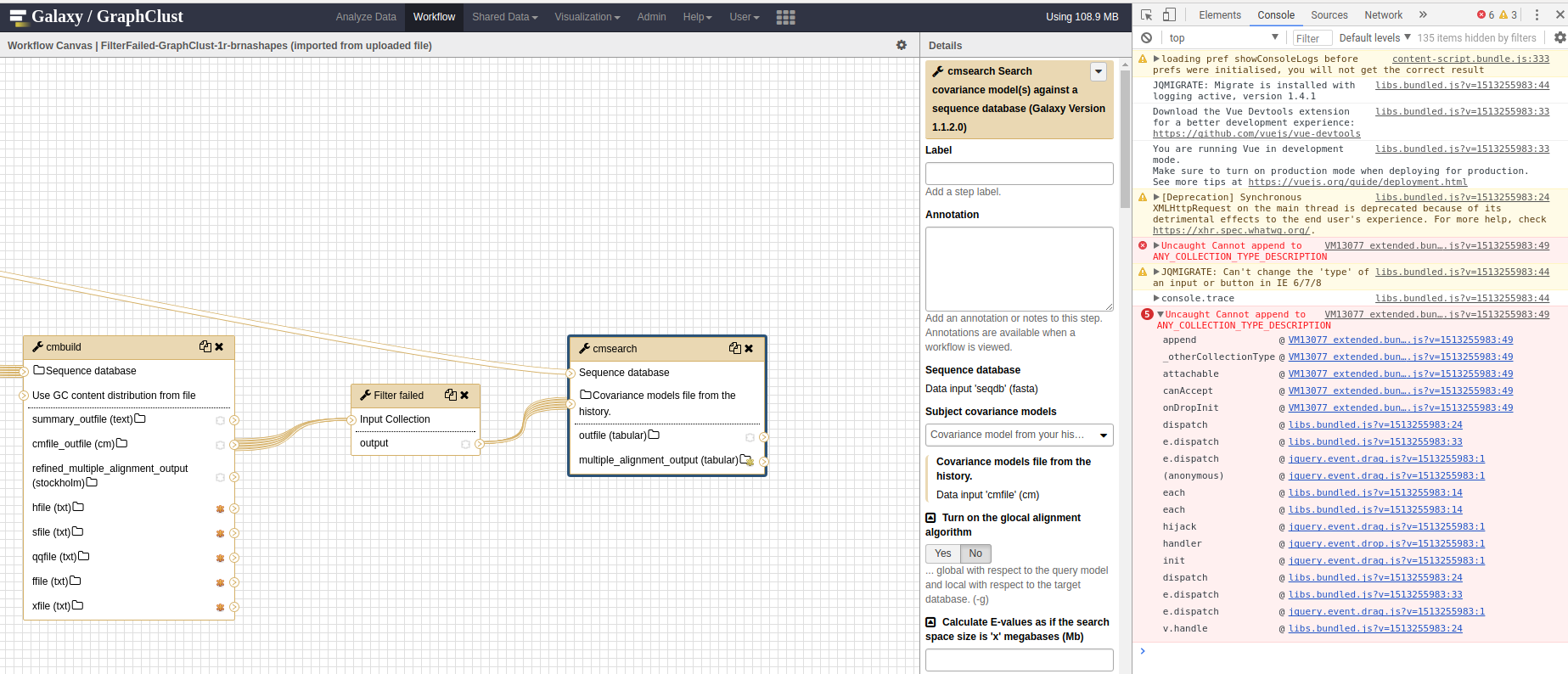This screenshot has height=674, width=1568.
Task: Open the cmsearch tool version dropdown
Action: coord(1099,71)
